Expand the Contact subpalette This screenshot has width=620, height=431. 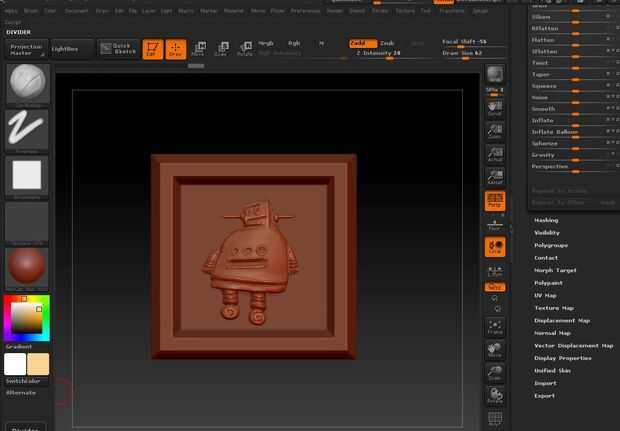(x=546, y=258)
